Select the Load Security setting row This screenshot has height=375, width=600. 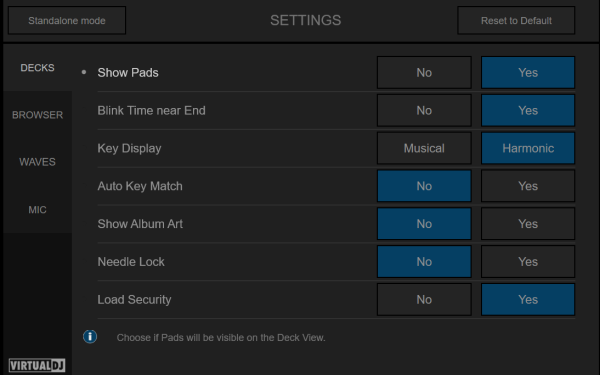point(336,300)
